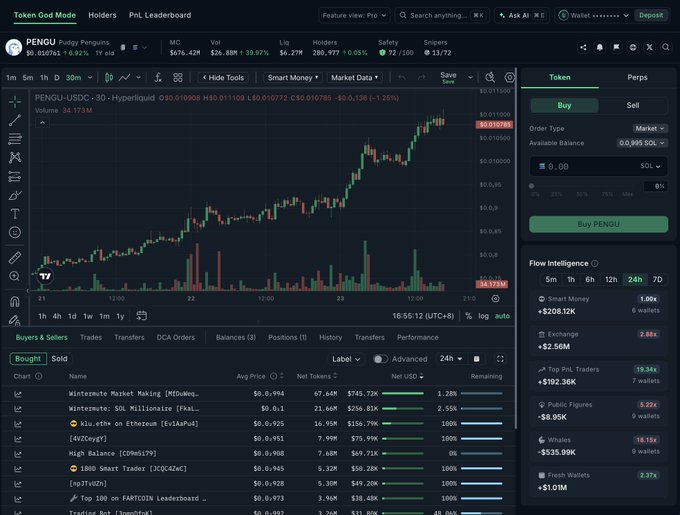This screenshot has height=515, width=680.
Task: Activate the chart zoom-in tool
Action: pos(15,276)
